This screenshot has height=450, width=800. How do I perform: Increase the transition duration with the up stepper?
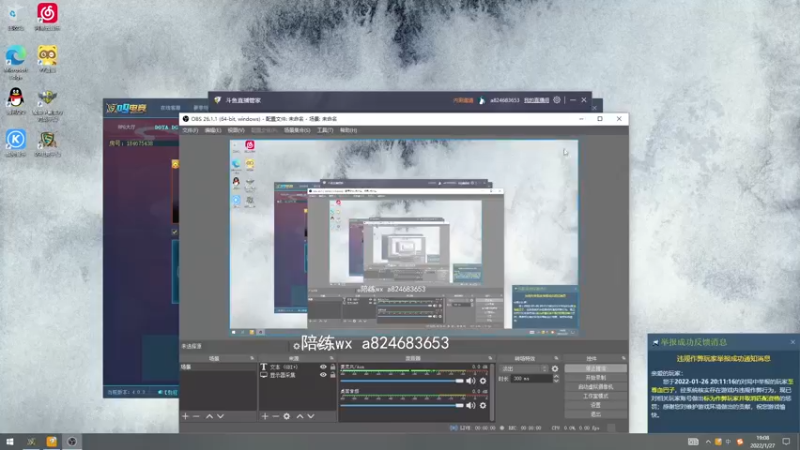(556, 377)
